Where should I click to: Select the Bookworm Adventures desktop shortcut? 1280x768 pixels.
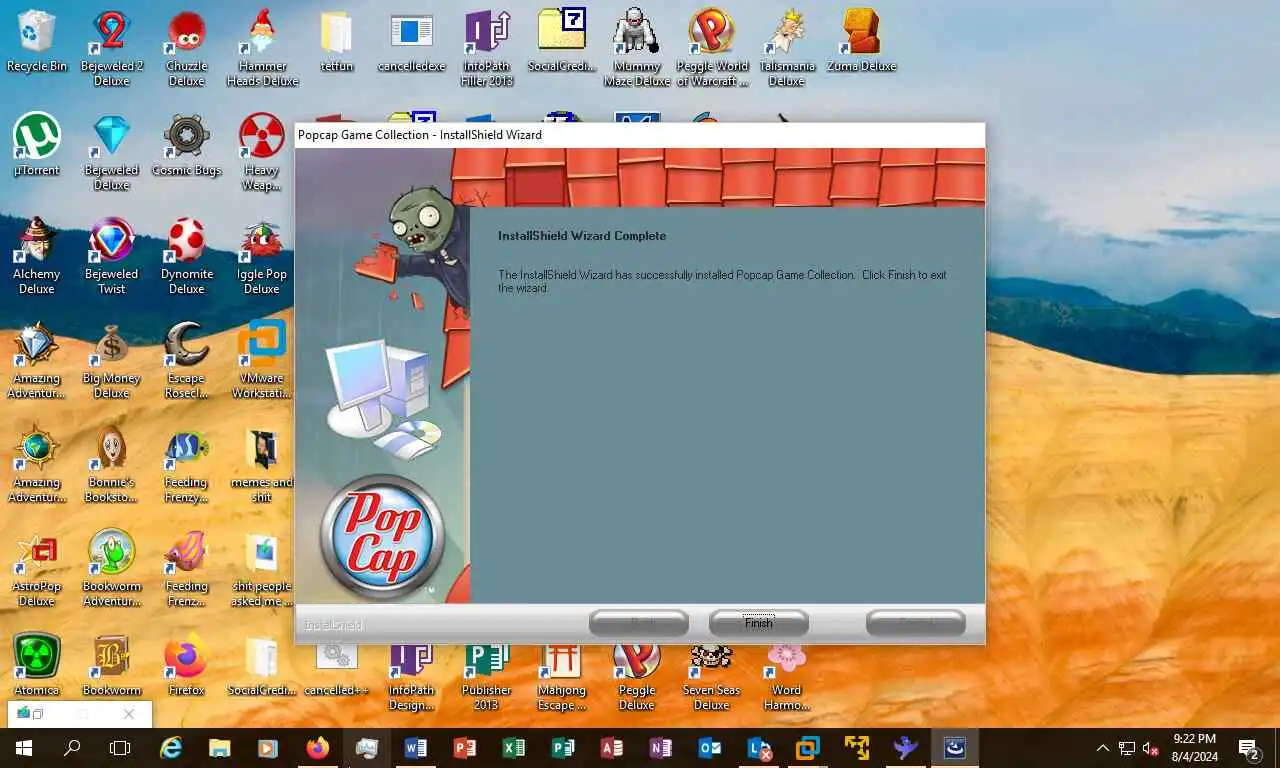coord(112,568)
